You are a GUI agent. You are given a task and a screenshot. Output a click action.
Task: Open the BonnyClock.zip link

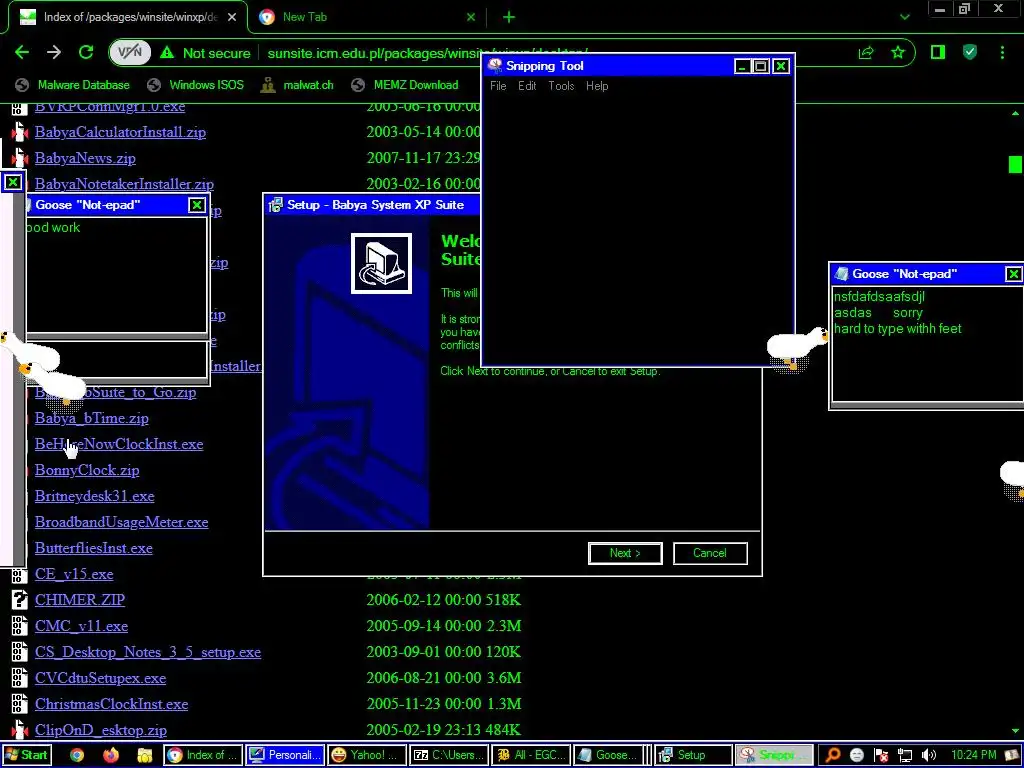(x=87, y=470)
